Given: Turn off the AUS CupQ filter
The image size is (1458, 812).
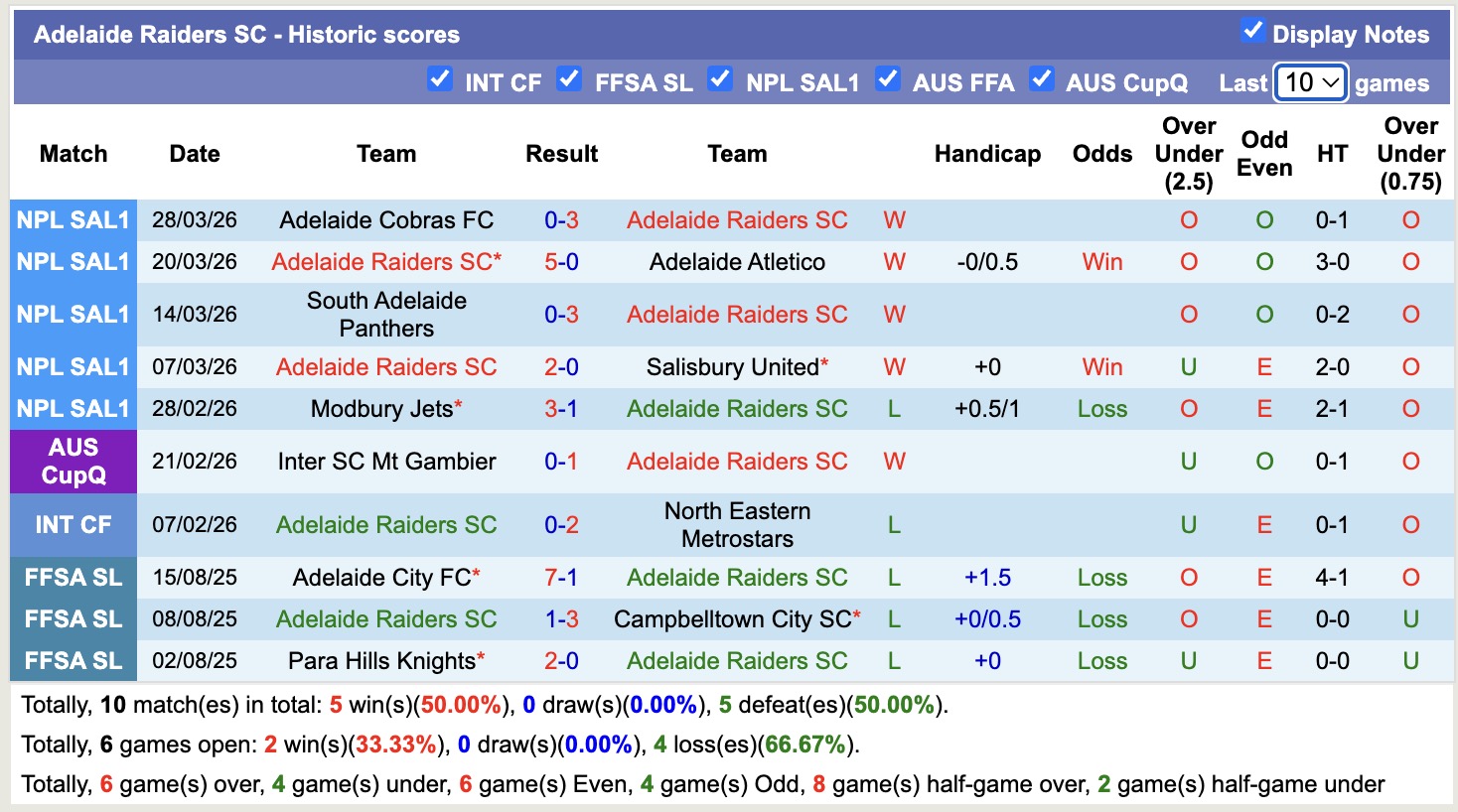Looking at the screenshot, I should click(x=1041, y=79).
